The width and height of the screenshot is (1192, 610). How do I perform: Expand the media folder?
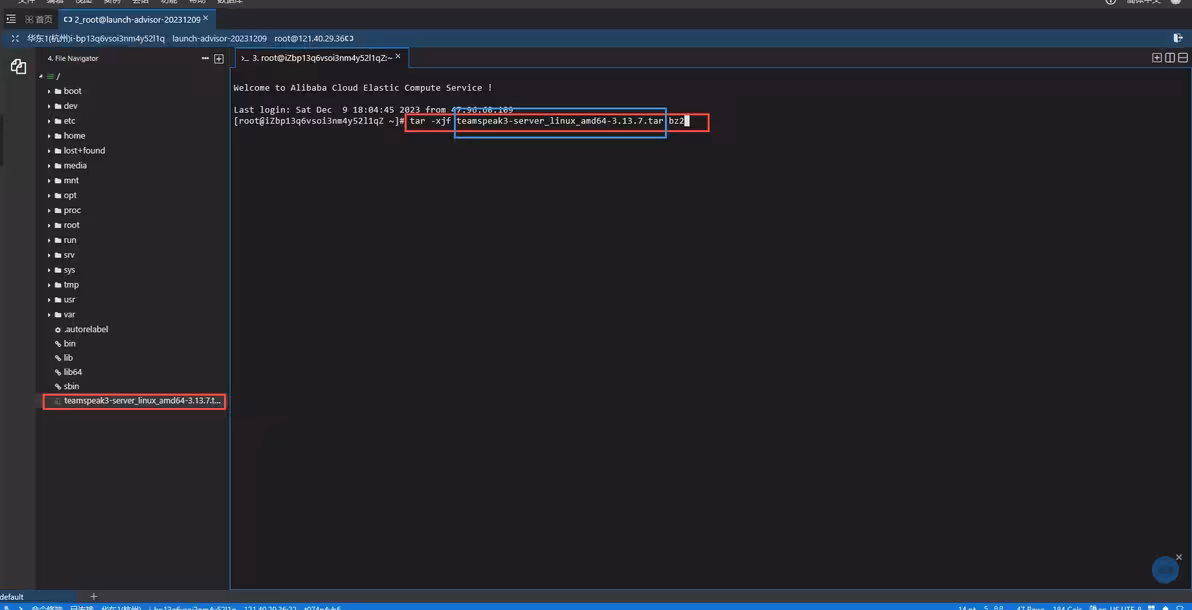point(49,166)
